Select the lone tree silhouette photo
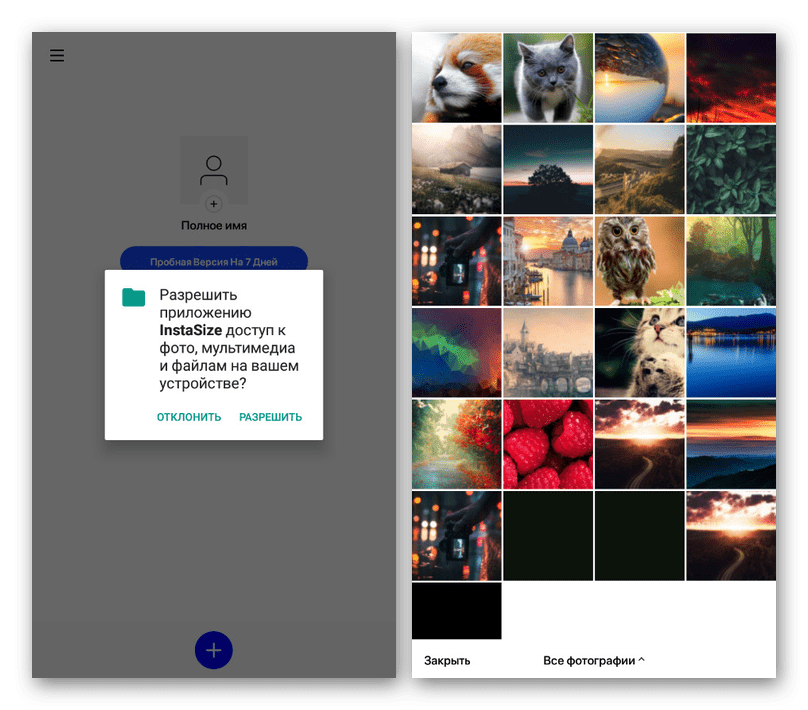 [x=548, y=170]
